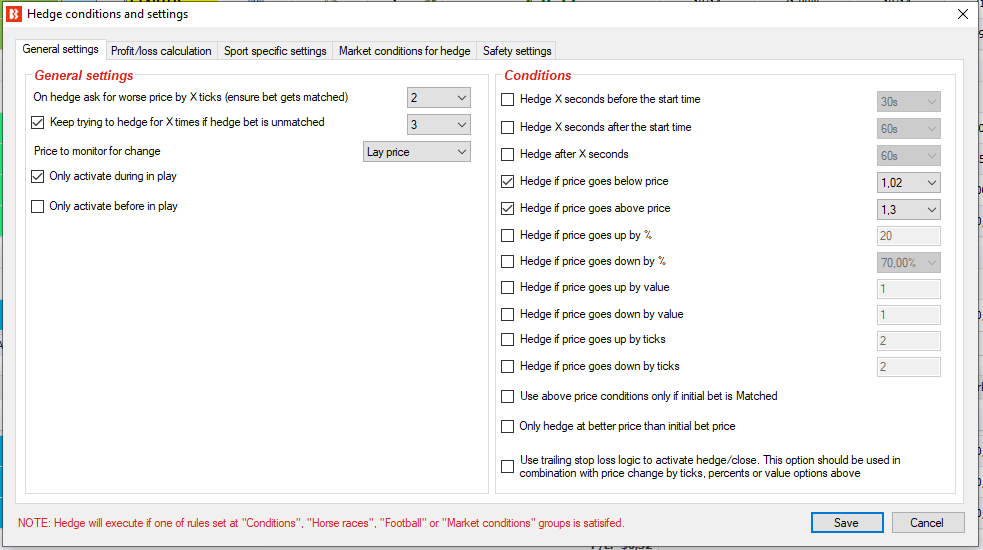983x550 pixels.
Task: Uncheck Only activate during in play
Action: [38, 176]
